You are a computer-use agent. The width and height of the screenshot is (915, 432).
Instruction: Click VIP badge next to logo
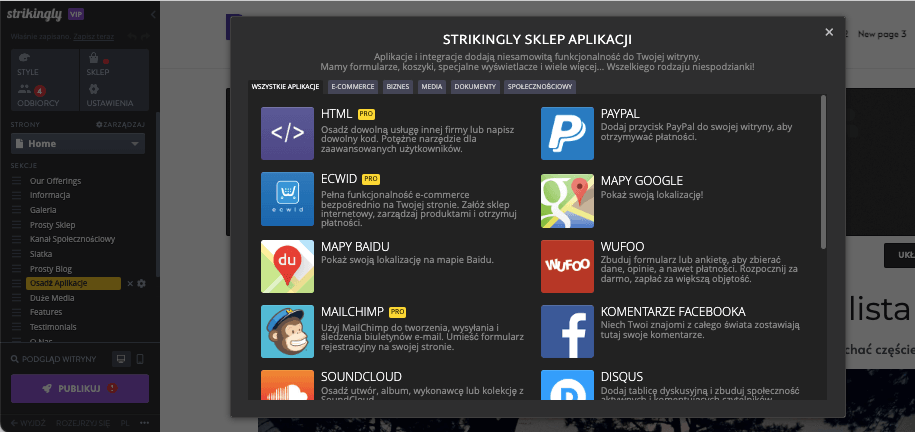tap(76, 15)
